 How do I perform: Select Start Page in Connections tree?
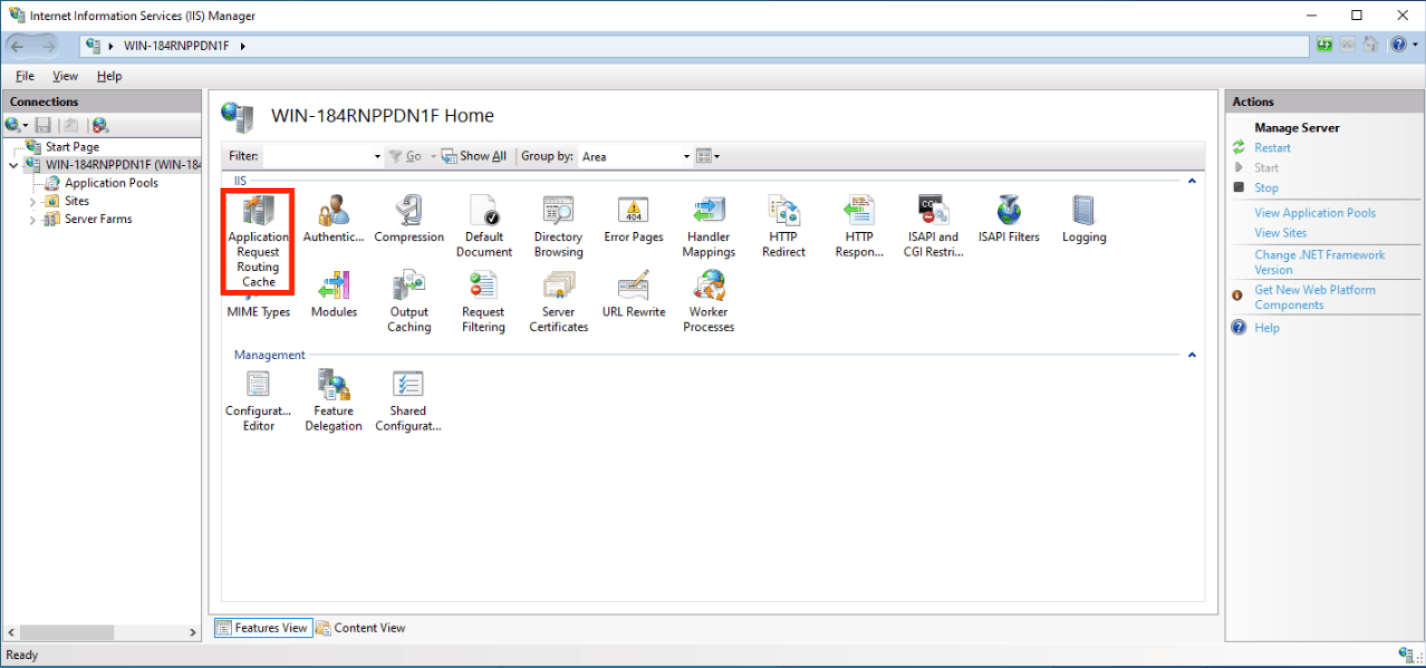tap(72, 147)
